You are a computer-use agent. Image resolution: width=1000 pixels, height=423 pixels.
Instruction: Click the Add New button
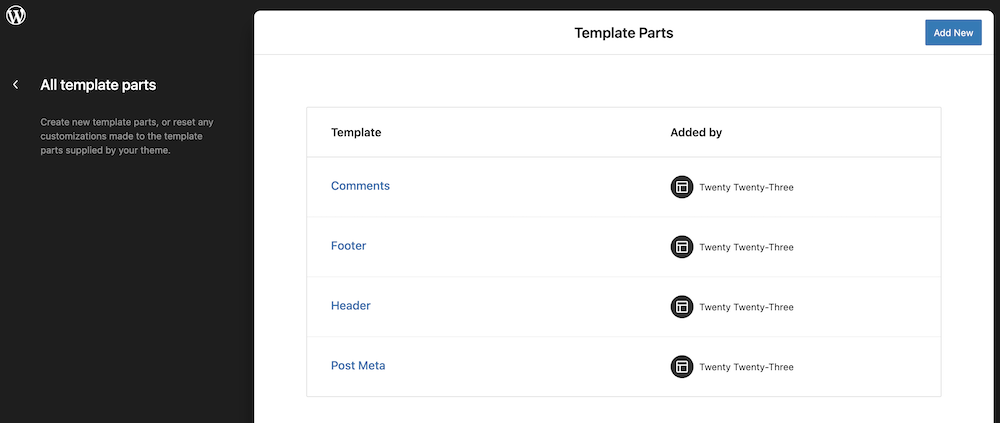pos(953,33)
